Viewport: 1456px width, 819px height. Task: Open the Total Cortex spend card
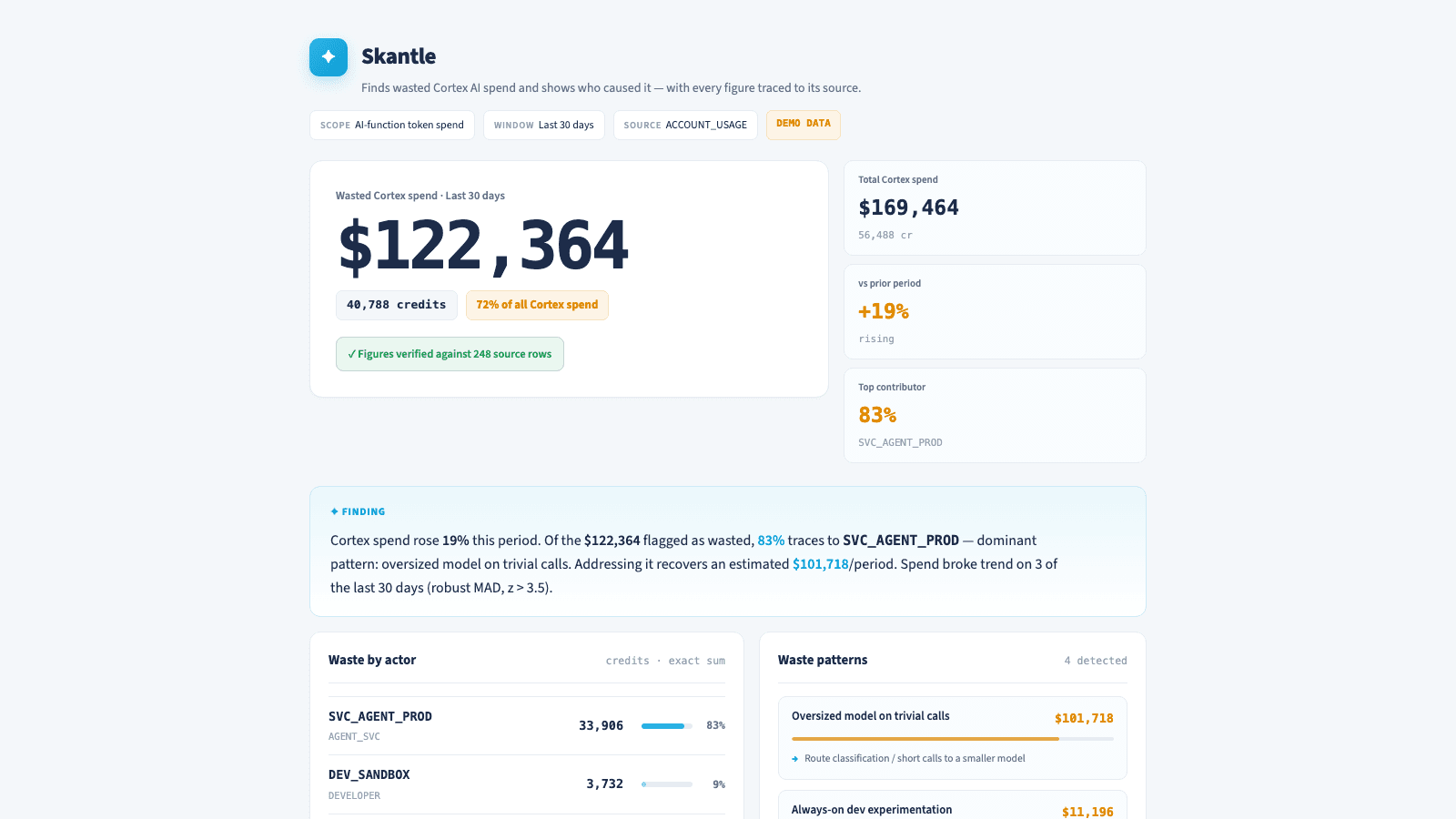tap(995, 208)
